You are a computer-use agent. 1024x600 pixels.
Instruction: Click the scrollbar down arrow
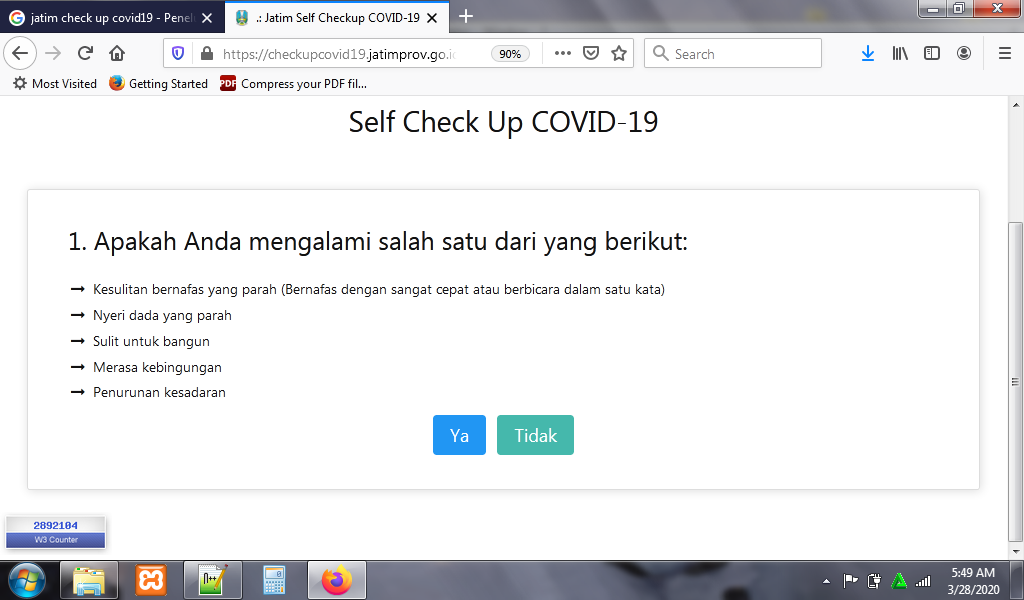[x=1016, y=552]
